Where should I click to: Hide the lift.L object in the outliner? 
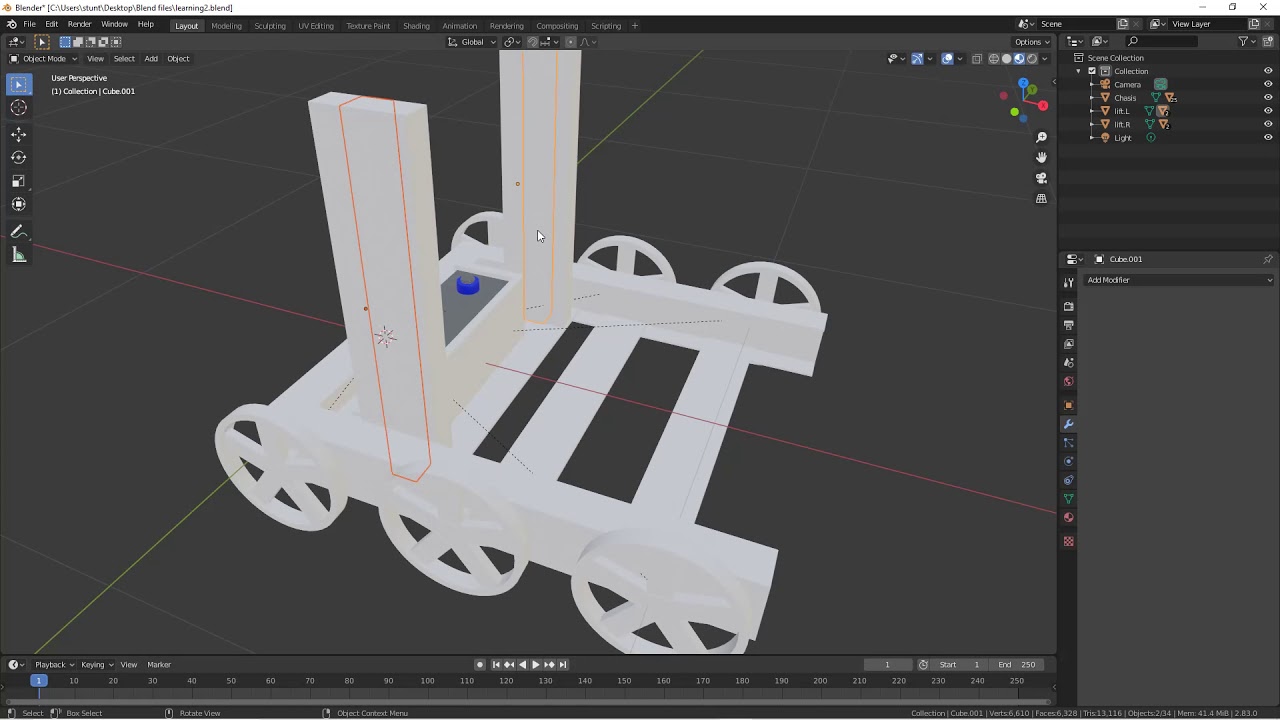click(1268, 111)
